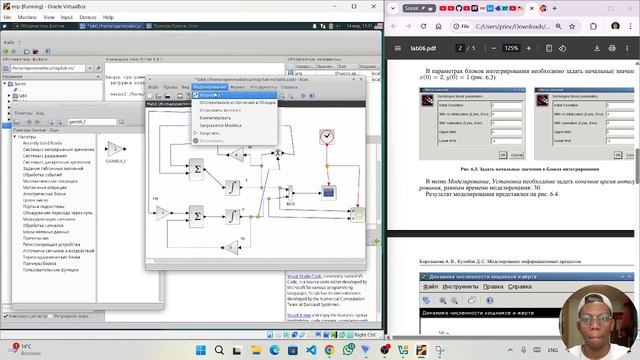Open the Chrome tab search dropdown
The width and height of the screenshot is (640, 360).
[x=393, y=8]
